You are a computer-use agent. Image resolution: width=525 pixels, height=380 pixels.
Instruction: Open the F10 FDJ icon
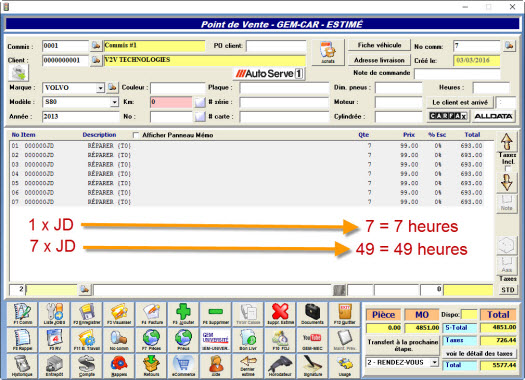pos(280,340)
